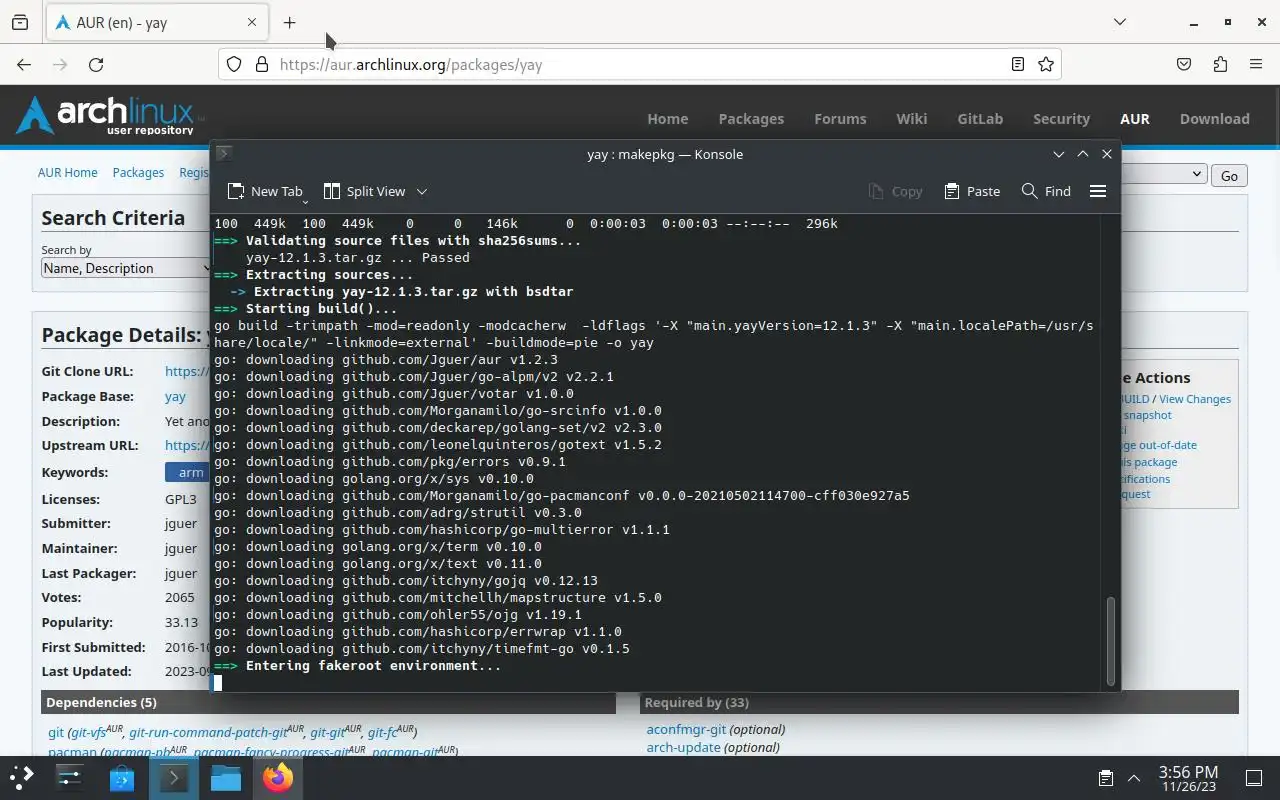This screenshot has width=1280, height=800.
Task: Click the AUR Home link
Action: [x=67, y=172]
